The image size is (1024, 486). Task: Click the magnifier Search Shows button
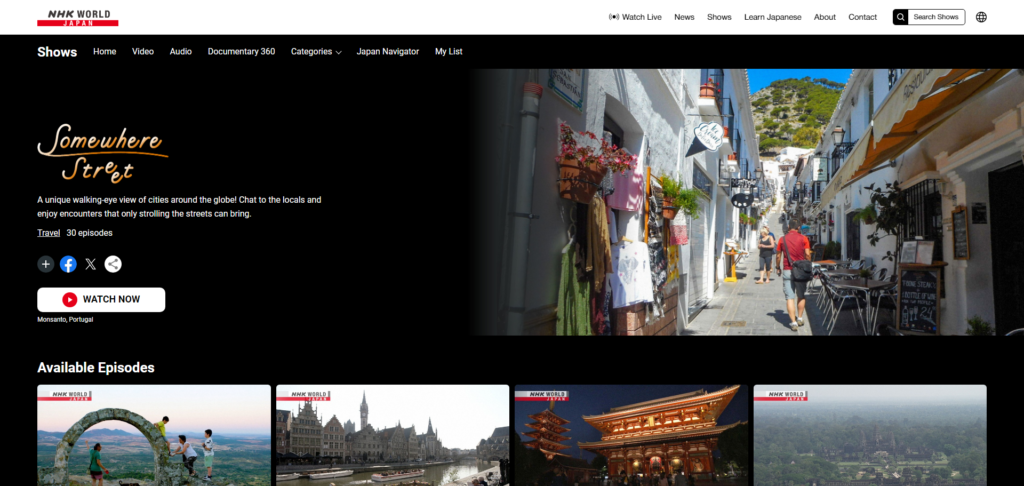(929, 17)
